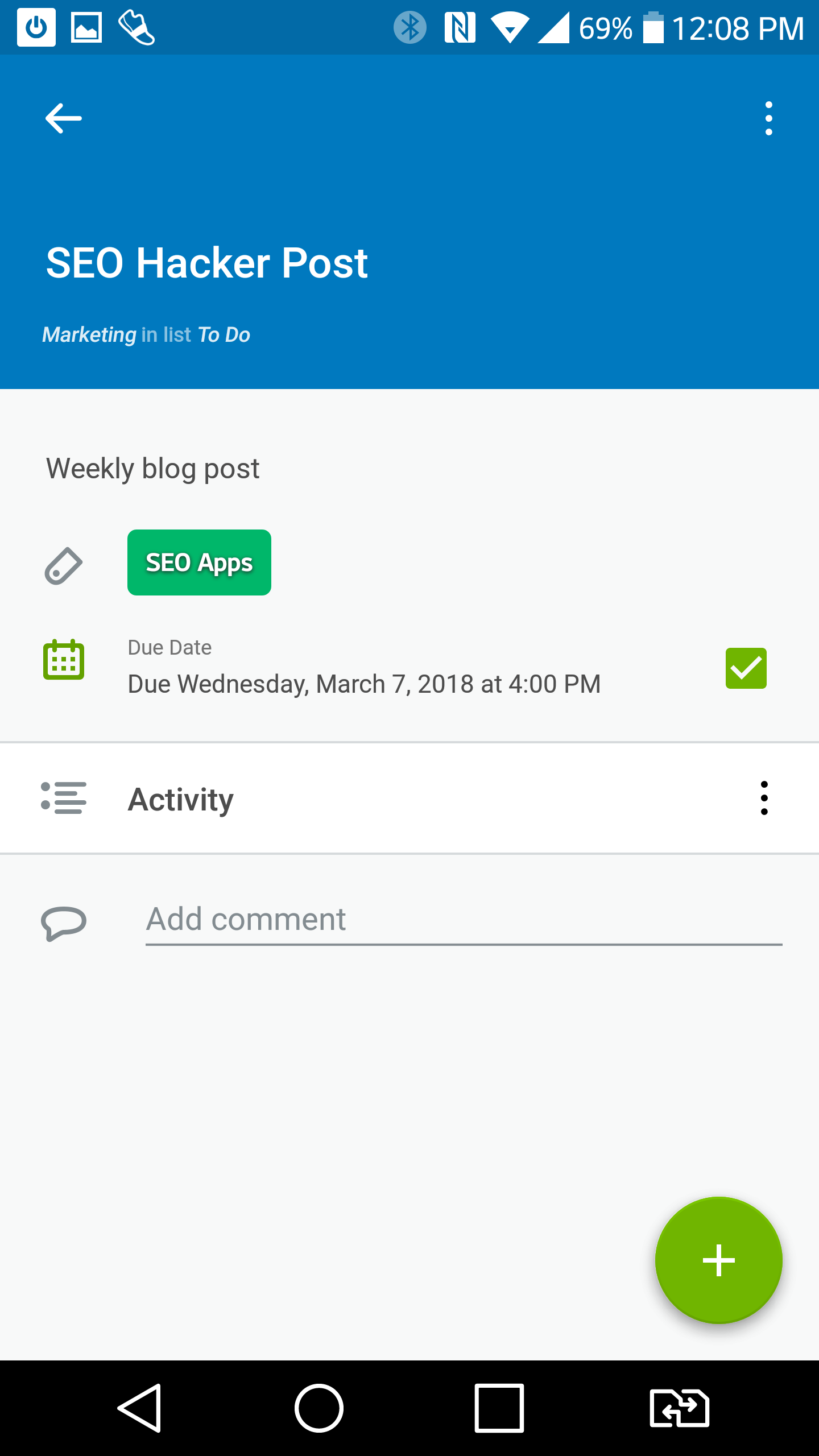
Task: Type in the Add comment field
Action: pyautogui.click(x=464, y=920)
